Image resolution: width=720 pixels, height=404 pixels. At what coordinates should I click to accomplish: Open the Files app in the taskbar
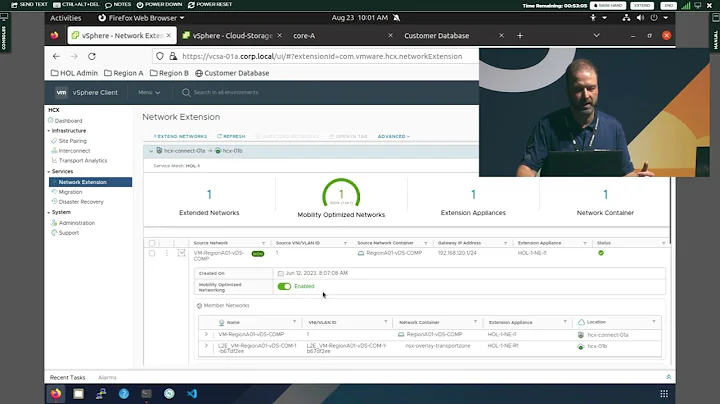(x=79, y=393)
